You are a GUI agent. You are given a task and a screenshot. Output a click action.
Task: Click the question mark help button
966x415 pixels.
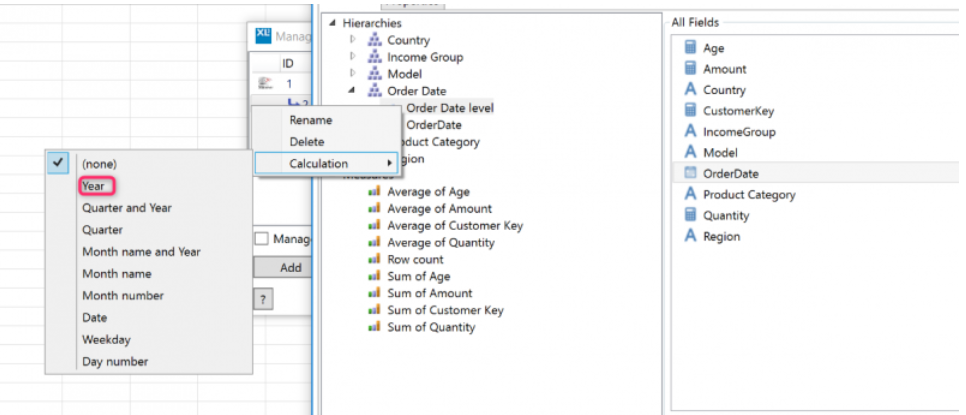[x=263, y=300]
